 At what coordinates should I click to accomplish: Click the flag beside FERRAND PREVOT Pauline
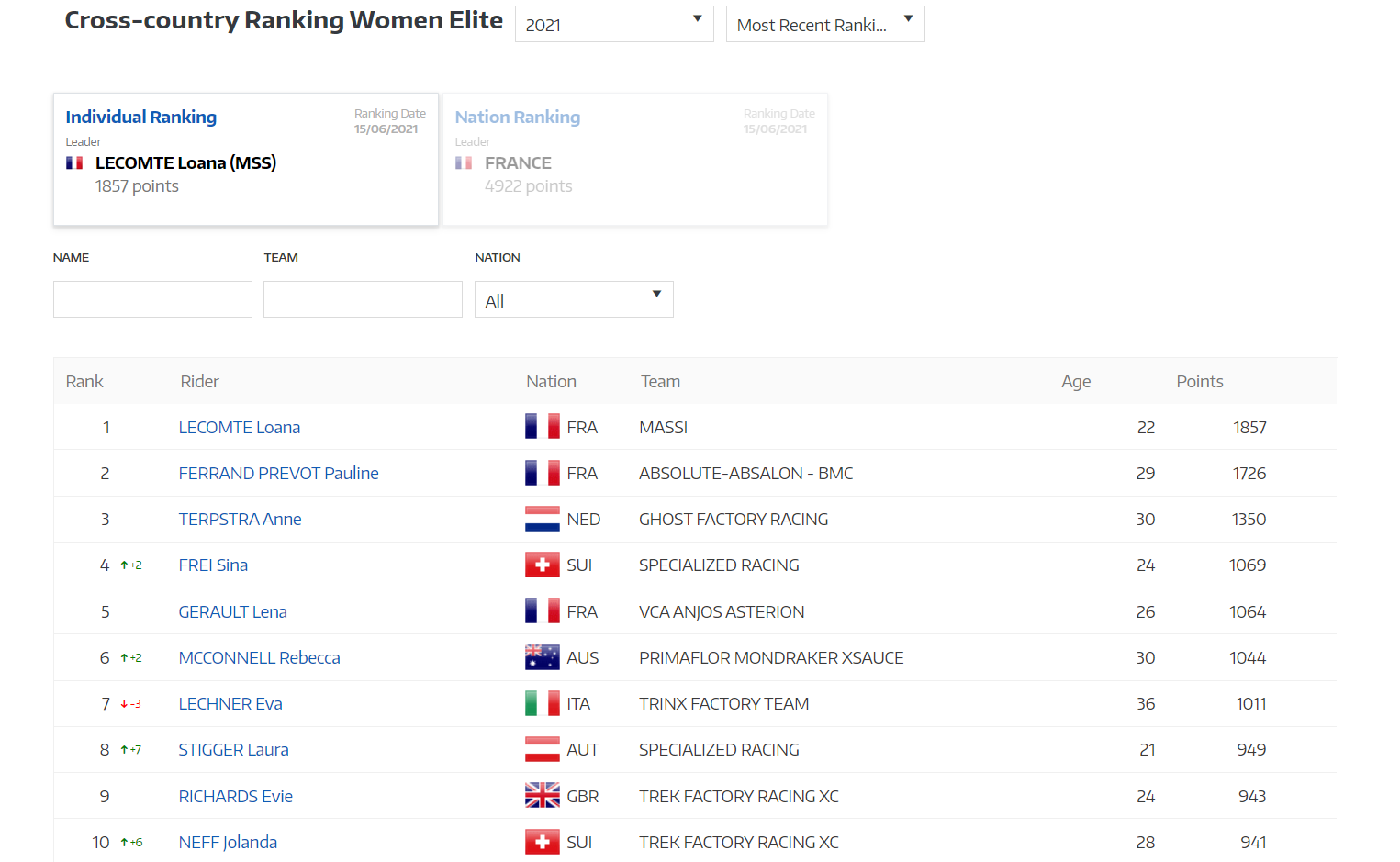point(541,472)
